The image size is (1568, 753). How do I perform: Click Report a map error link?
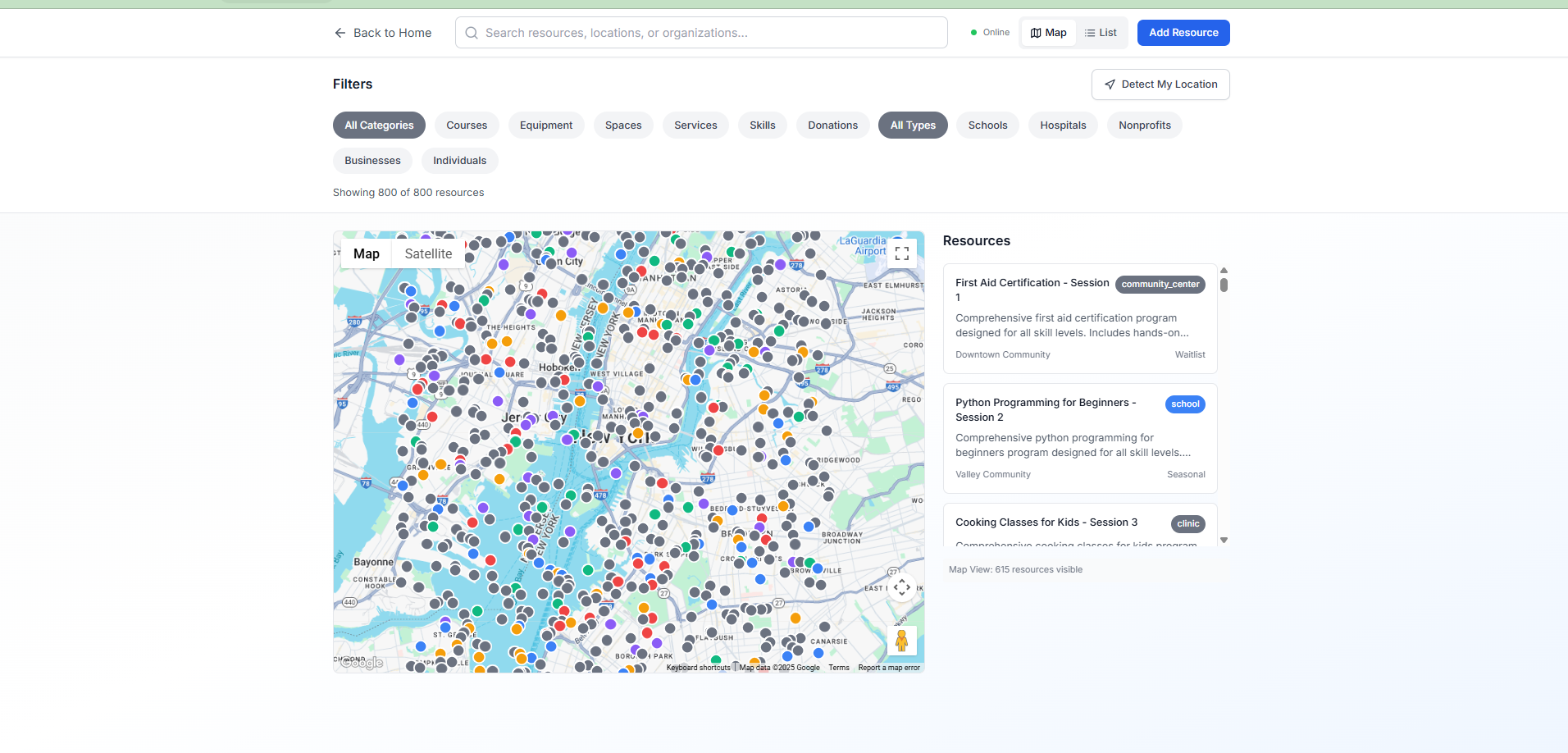(x=889, y=668)
